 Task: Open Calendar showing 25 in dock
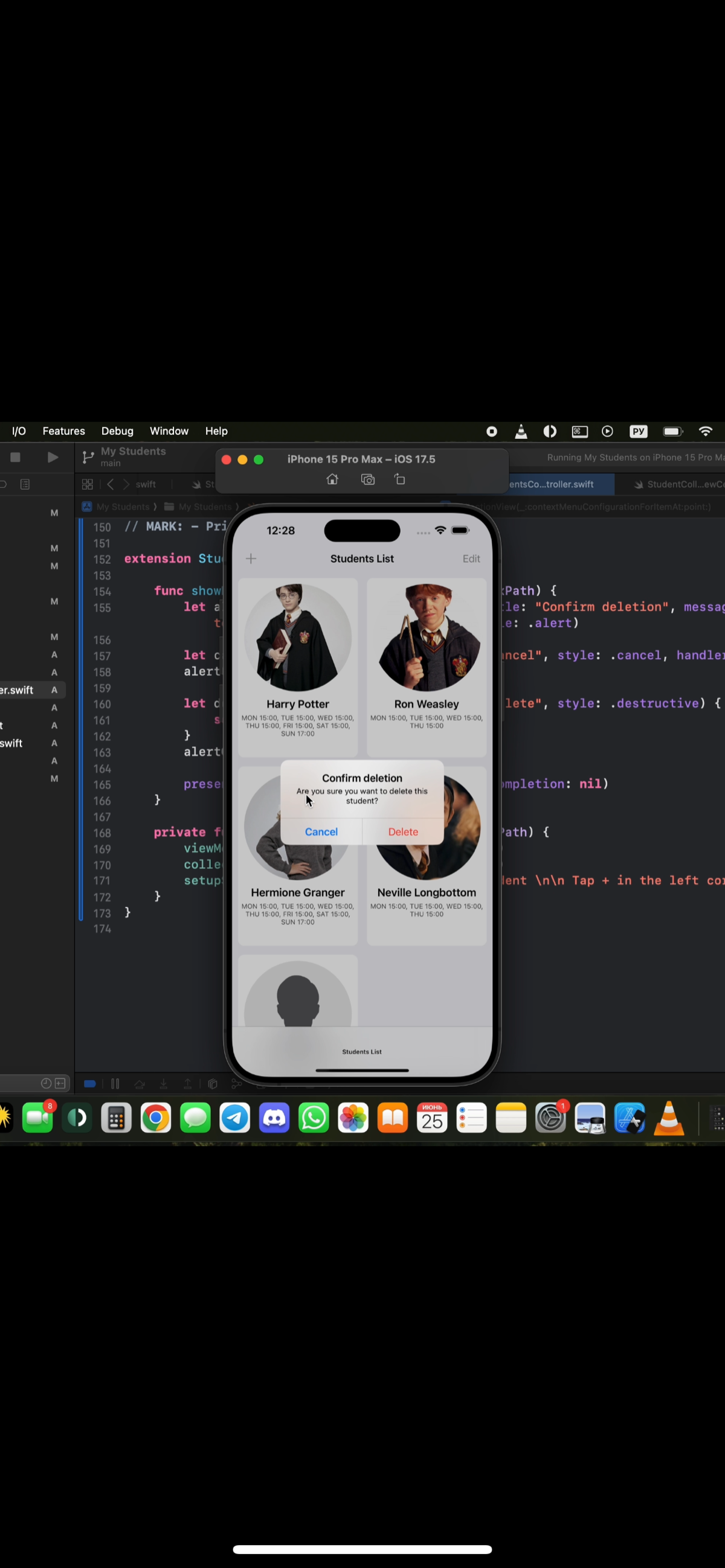coord(432,1118)
